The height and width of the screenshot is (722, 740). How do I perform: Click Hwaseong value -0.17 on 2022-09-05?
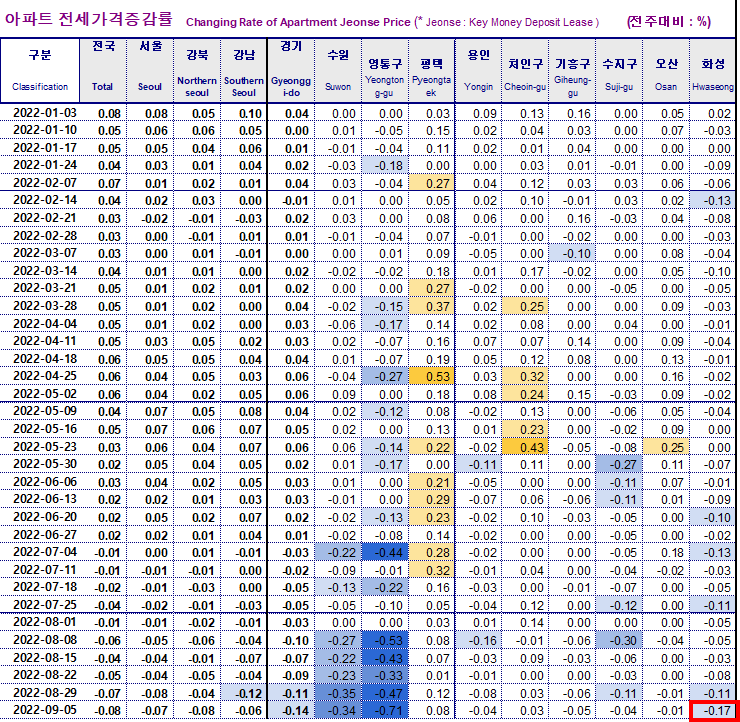point(713,711)
